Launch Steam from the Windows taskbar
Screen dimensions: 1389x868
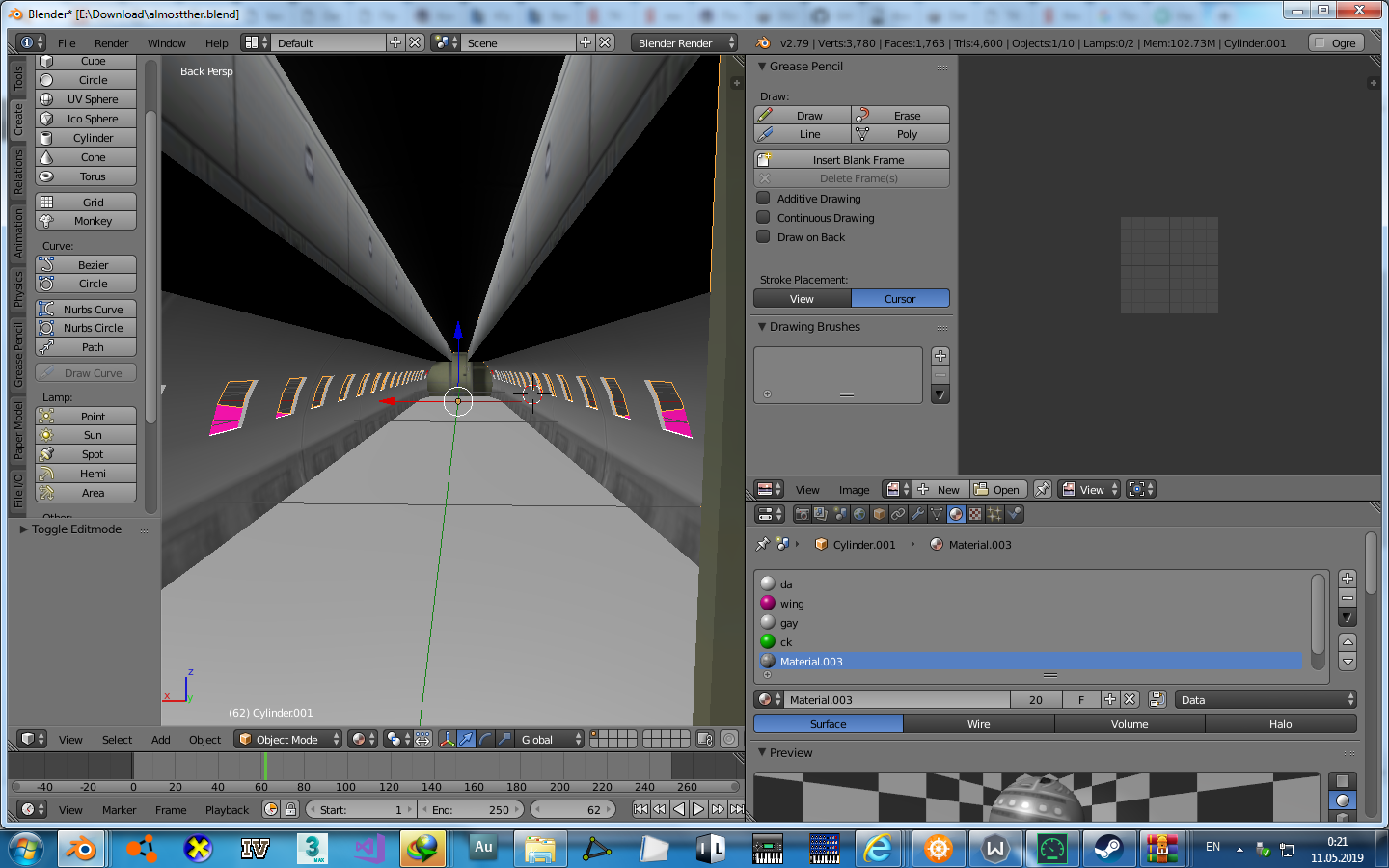coord(1107,849)
